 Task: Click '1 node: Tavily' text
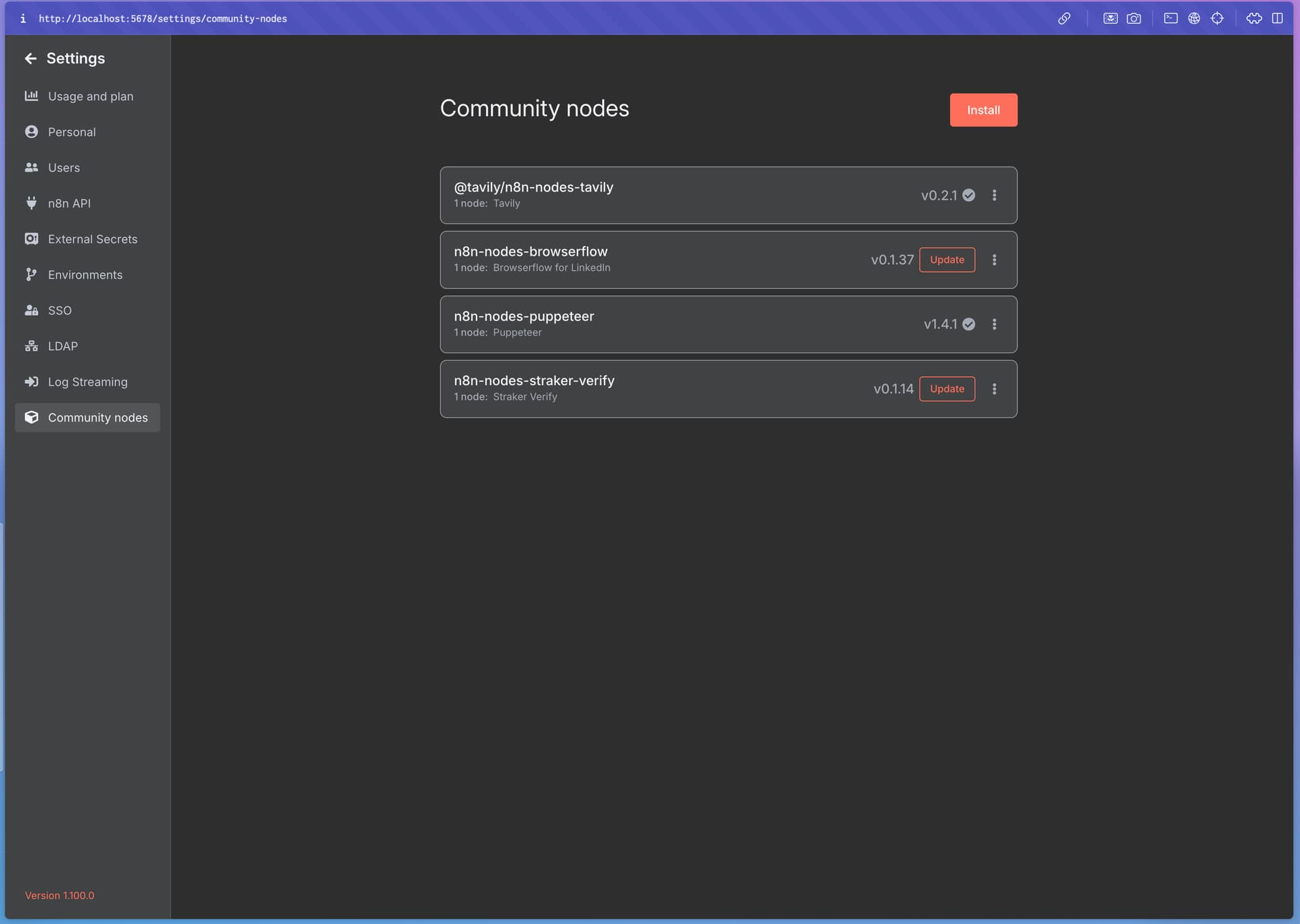pos(487,204)
